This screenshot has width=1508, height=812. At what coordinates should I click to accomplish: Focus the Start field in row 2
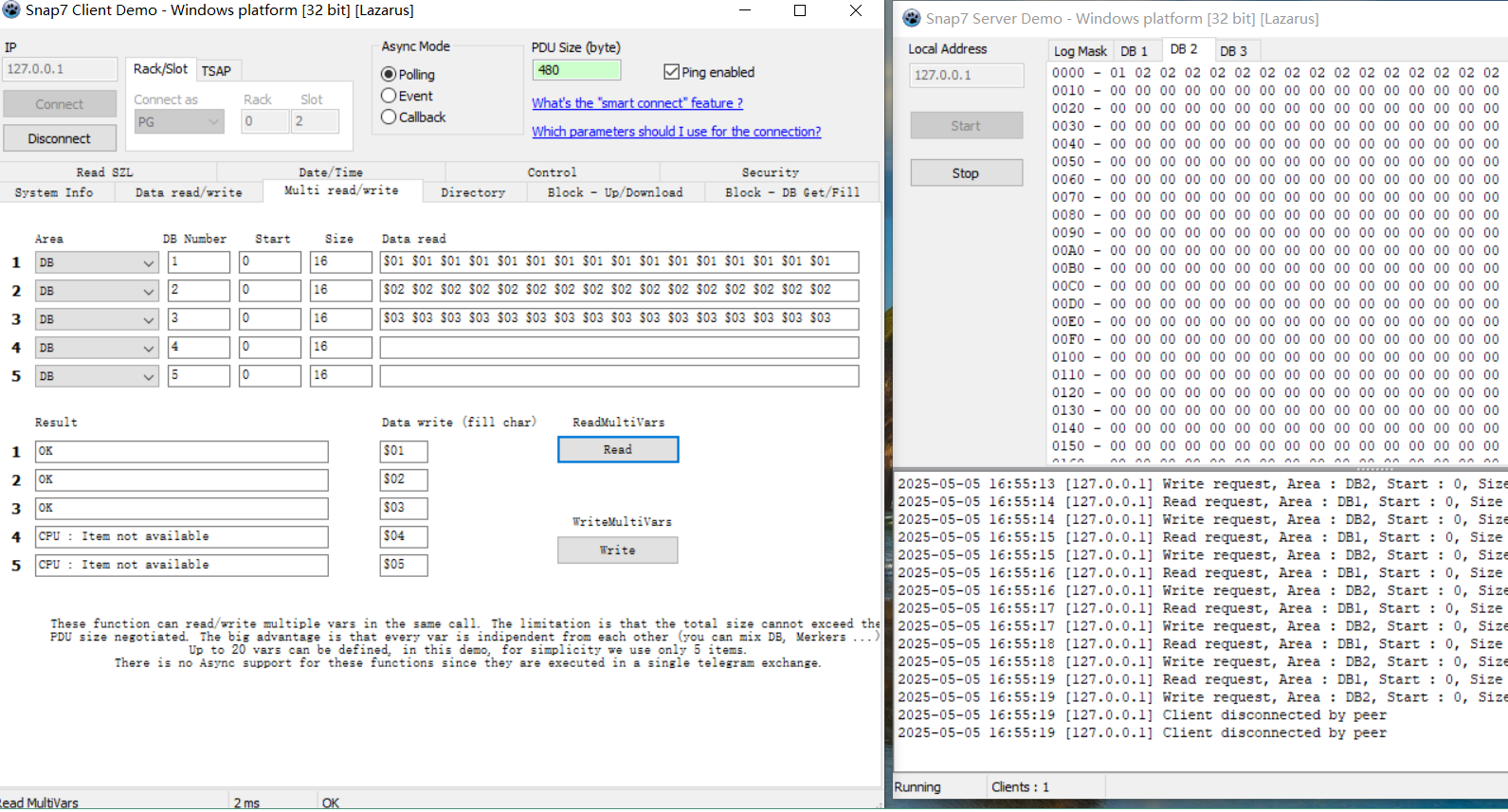point(270,291)
